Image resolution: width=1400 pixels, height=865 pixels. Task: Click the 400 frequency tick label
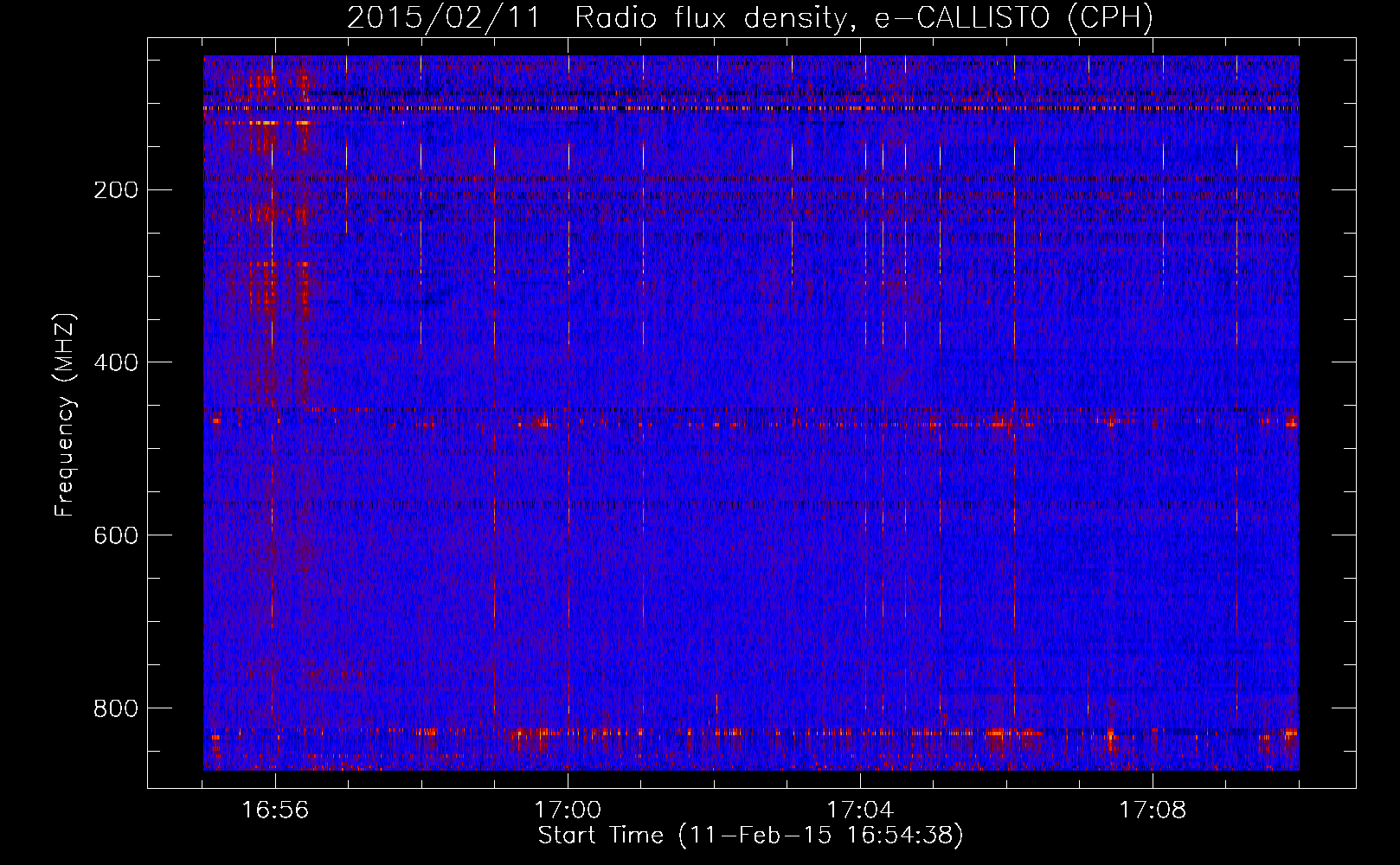click(x=115, y=362)
